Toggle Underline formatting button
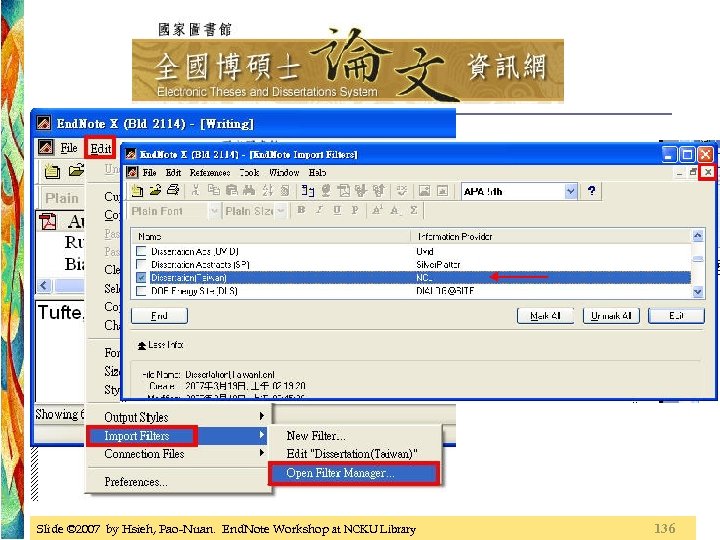The height and width of the screenshot is (540, 720). click(337, 210)
